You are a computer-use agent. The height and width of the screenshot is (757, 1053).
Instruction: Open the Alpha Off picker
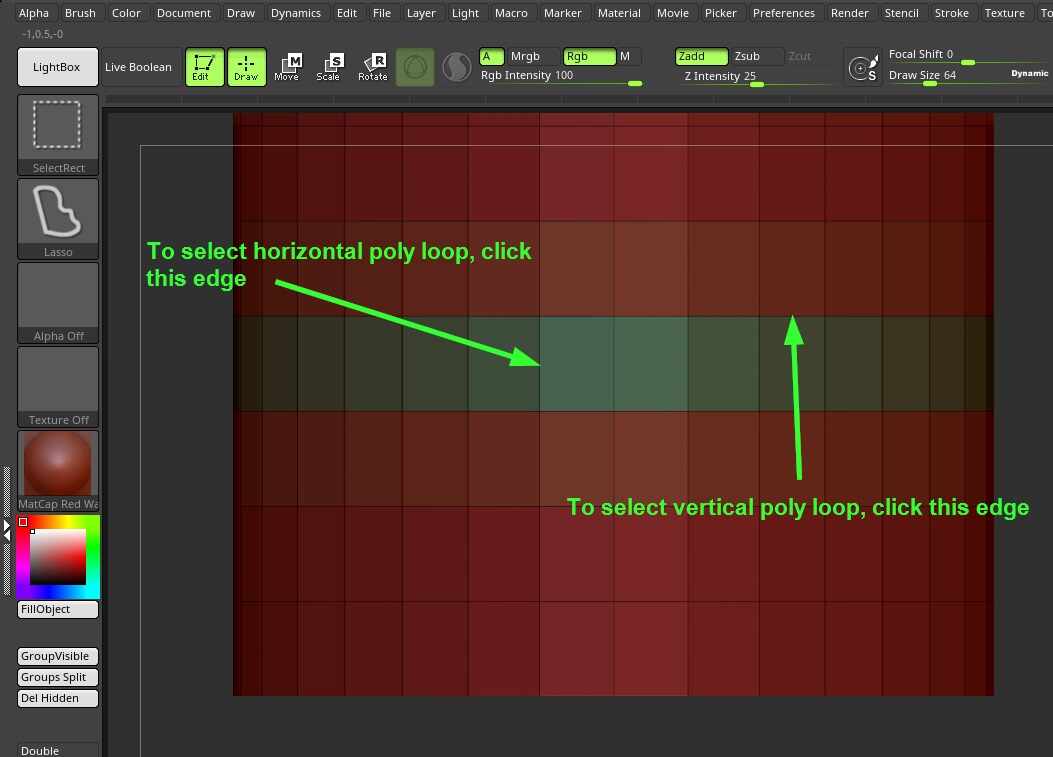(x=58, y=303)
